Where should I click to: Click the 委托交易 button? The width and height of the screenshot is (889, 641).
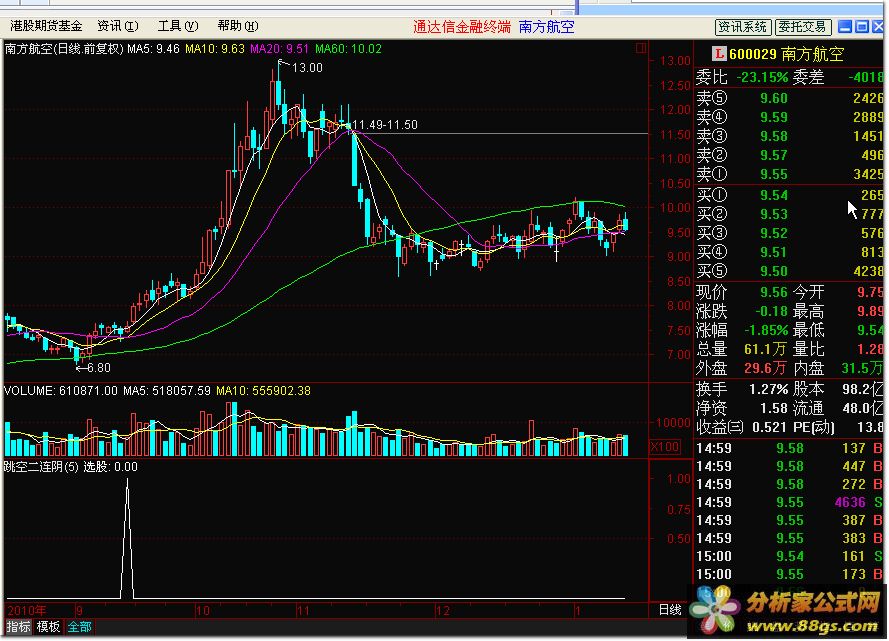[x=802, y=27]
